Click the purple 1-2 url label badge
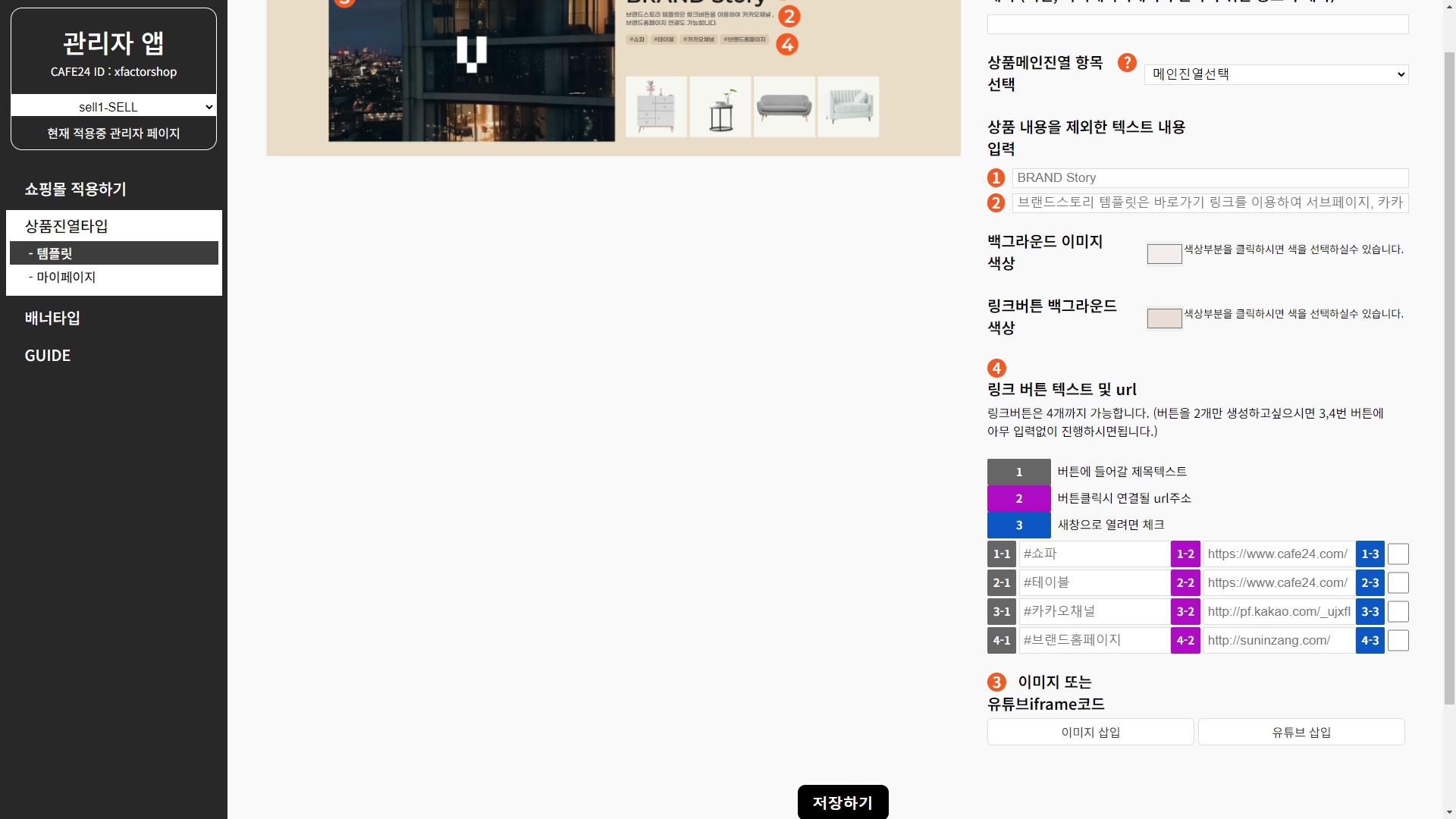Image resolution: width=1456 pixels, height=819 pixels. click(1185, 554)
